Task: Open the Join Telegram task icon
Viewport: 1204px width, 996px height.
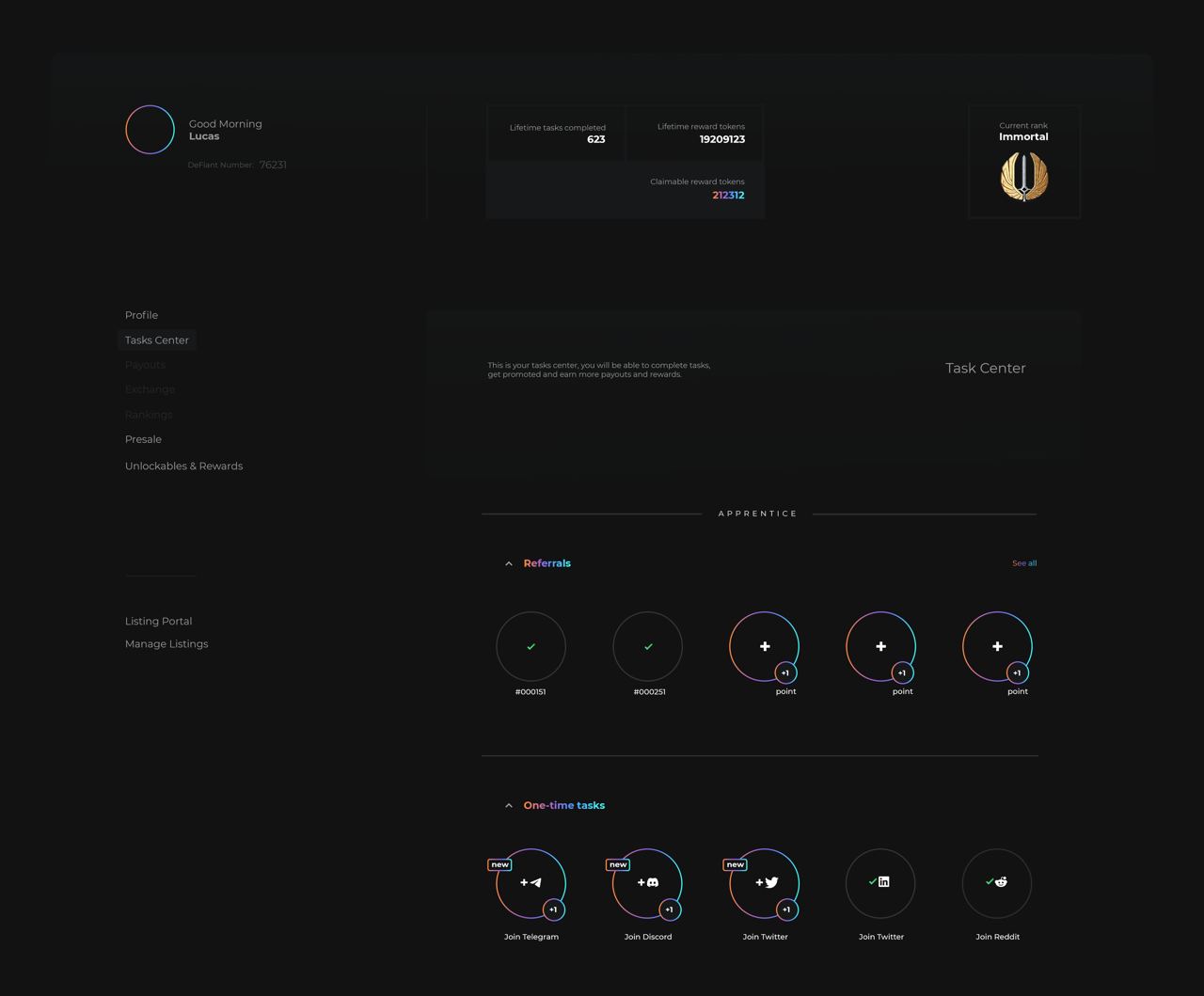Action: click(531, 883)
